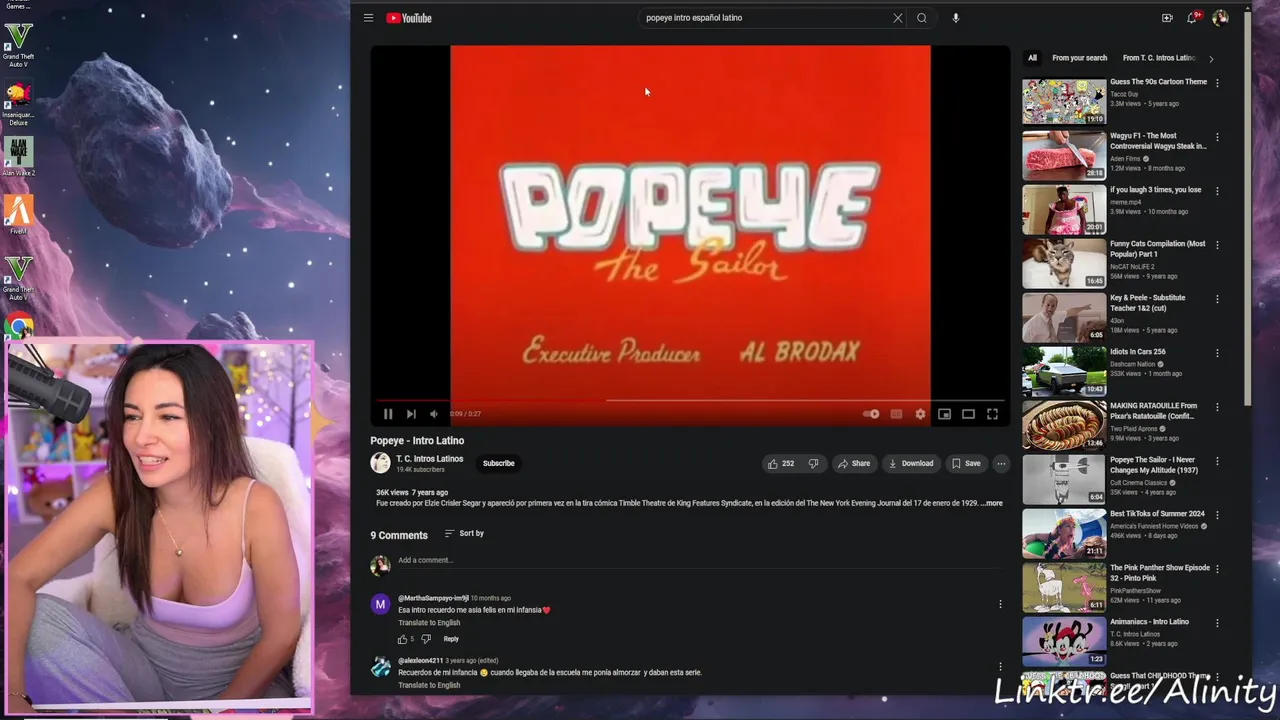Open options menu on MarthaSampayo's comment
This screenshot has height=720, width=1280.
coord(1000,604)
